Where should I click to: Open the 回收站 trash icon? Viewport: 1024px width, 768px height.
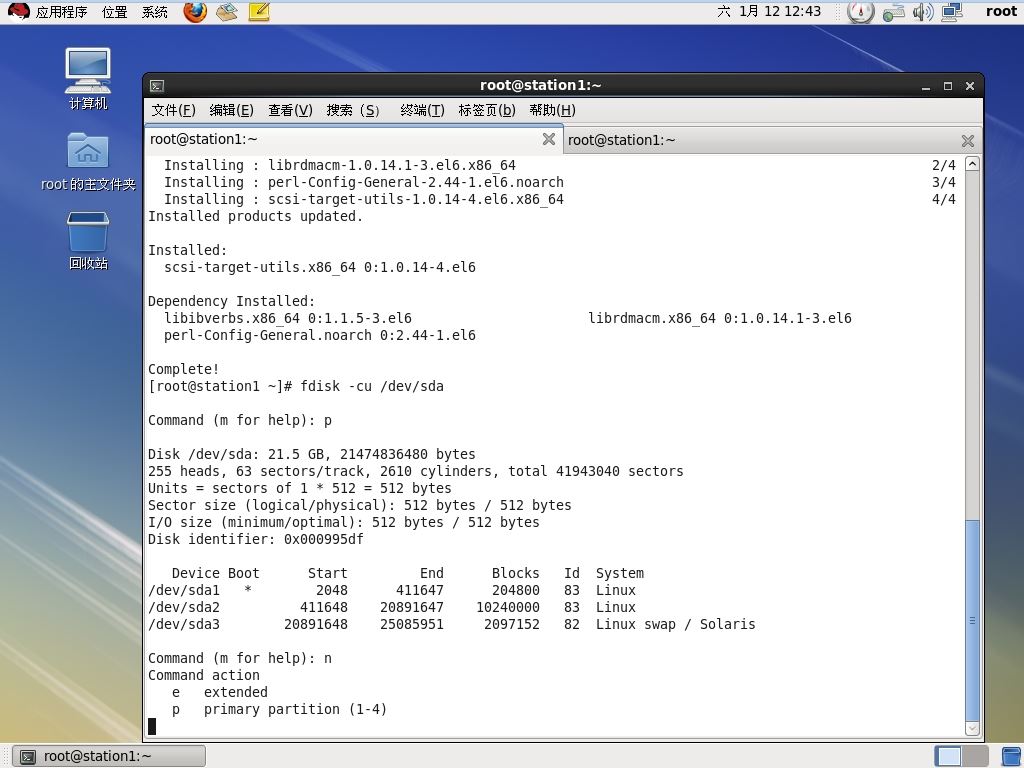coord(88,240)
